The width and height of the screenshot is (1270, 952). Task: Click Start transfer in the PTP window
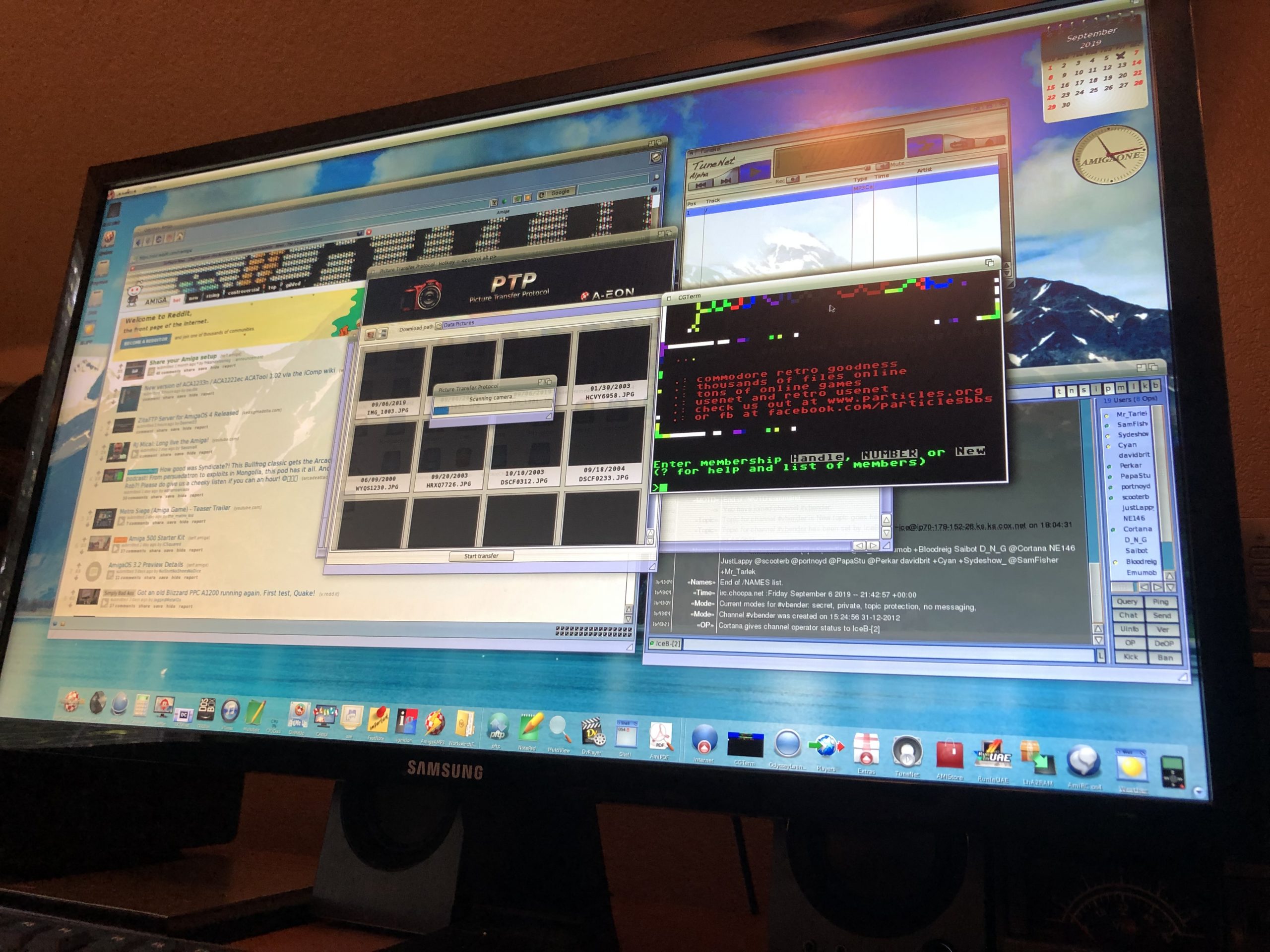(481, 556)
